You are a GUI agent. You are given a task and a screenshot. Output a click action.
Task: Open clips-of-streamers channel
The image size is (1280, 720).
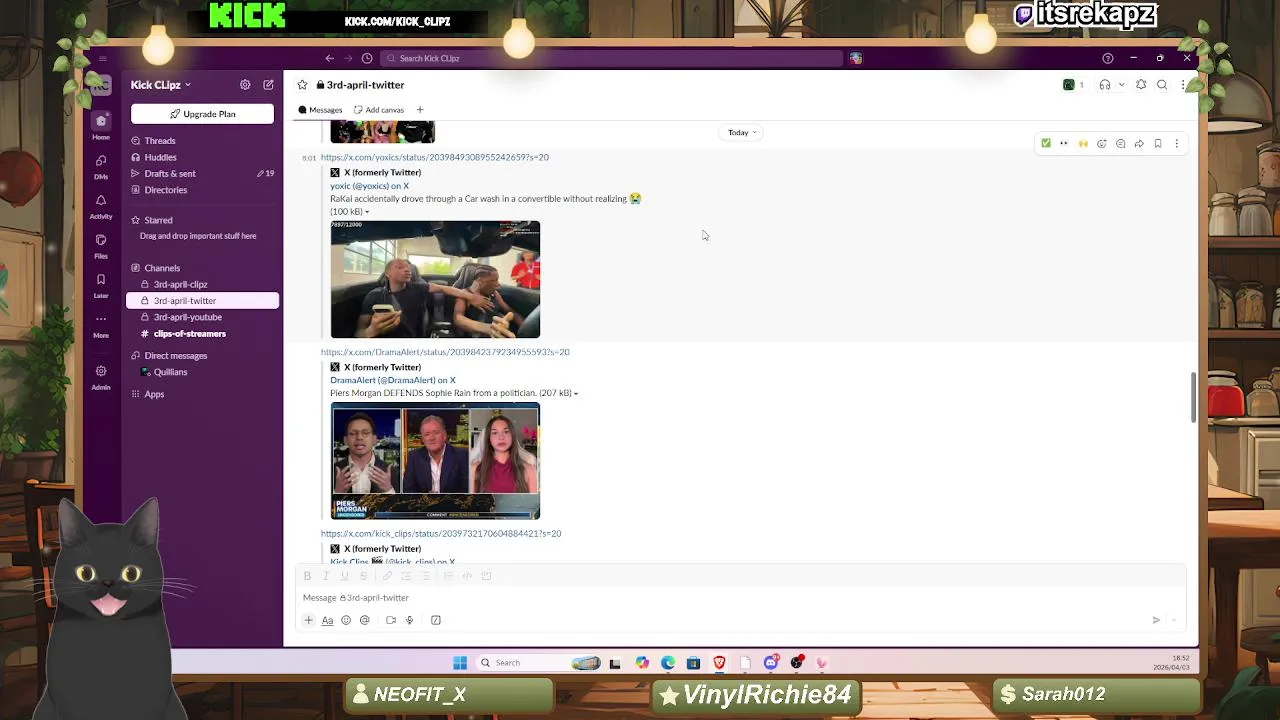coord(190,334)
